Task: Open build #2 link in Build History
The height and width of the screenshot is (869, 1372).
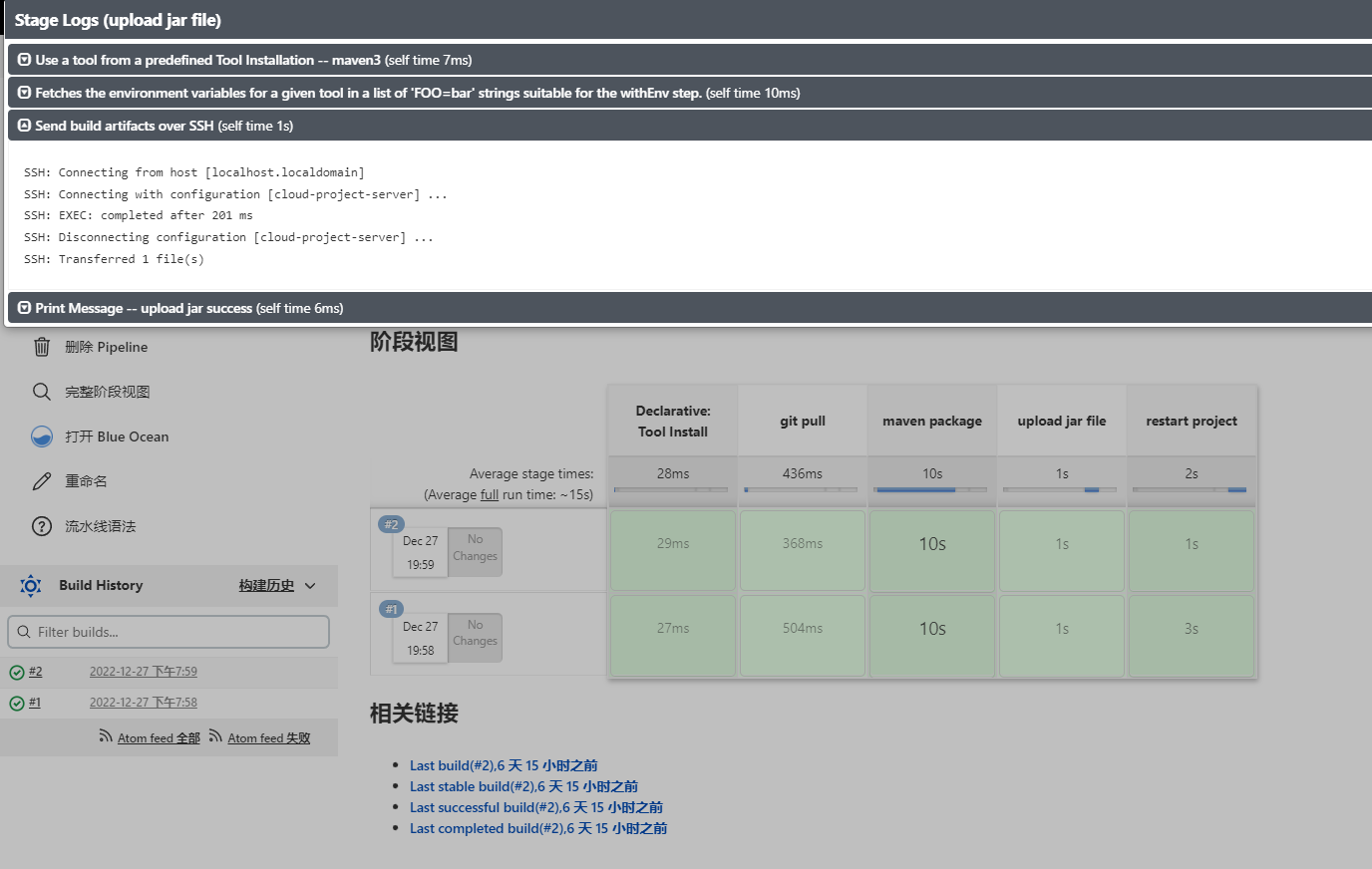Action: pos(36,672)
